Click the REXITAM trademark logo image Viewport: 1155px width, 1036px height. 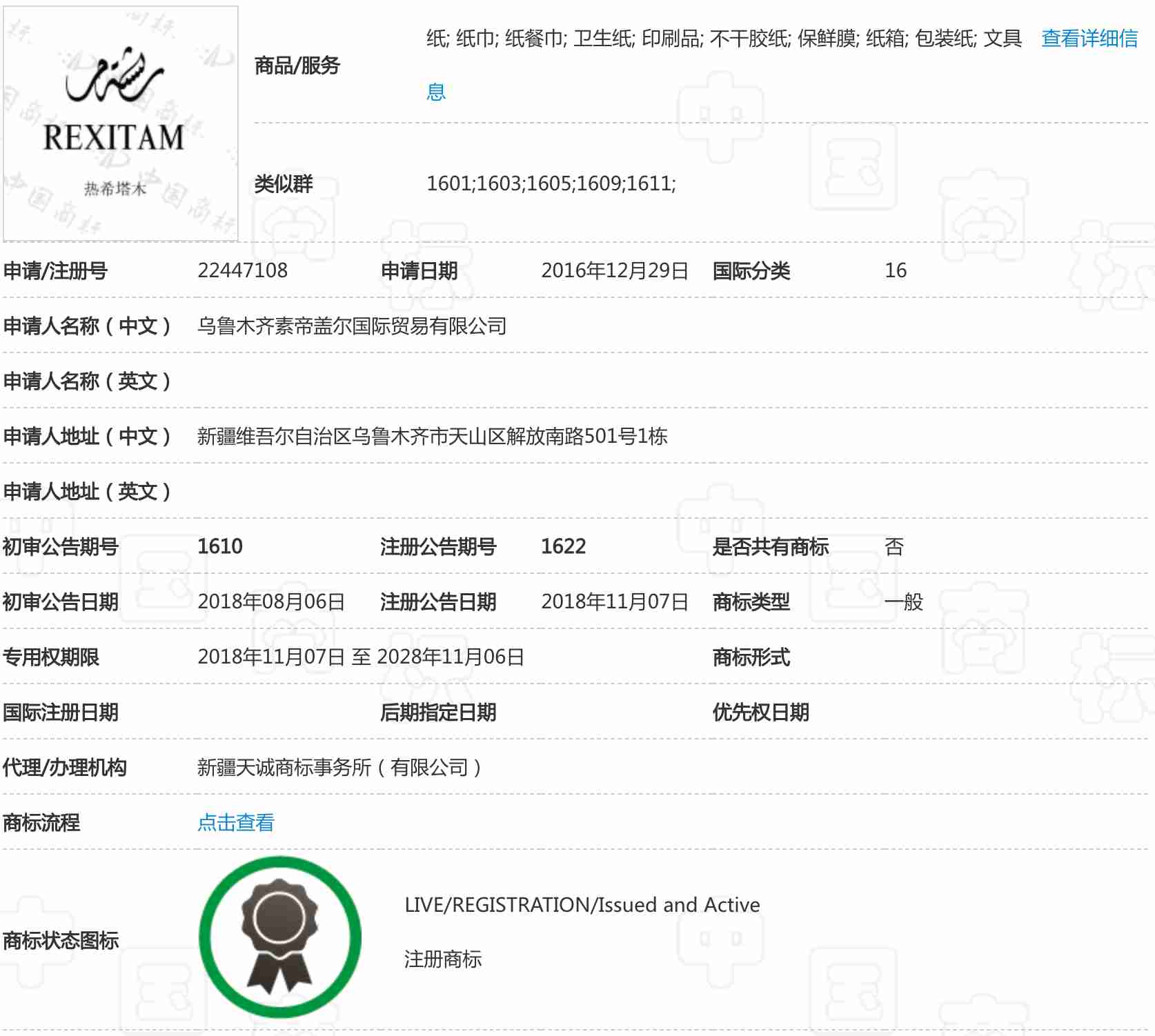click(x=121, y=123)
